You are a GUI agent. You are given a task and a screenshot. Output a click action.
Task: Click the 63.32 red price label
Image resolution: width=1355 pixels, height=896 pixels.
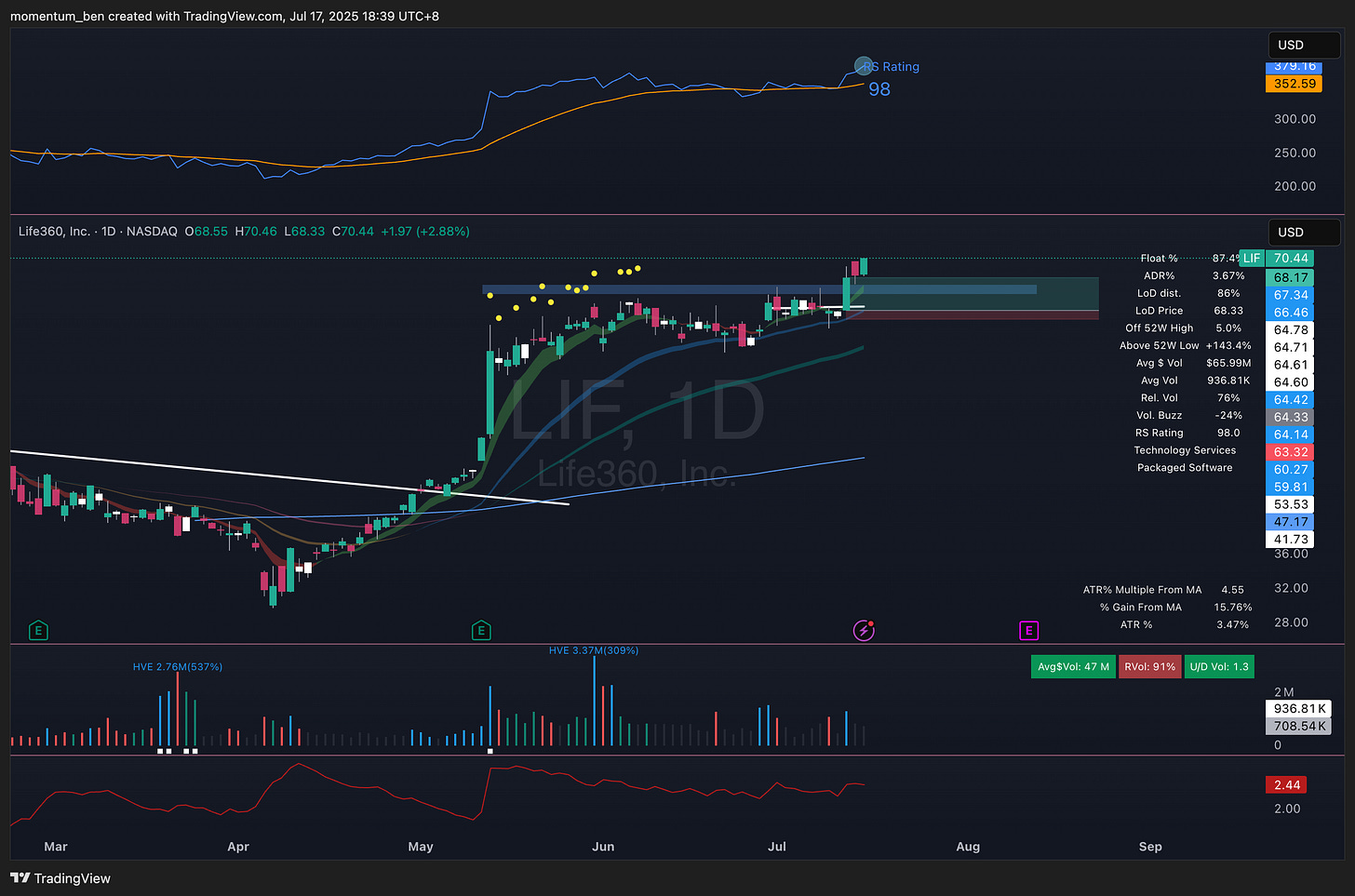coord(1291,452)
